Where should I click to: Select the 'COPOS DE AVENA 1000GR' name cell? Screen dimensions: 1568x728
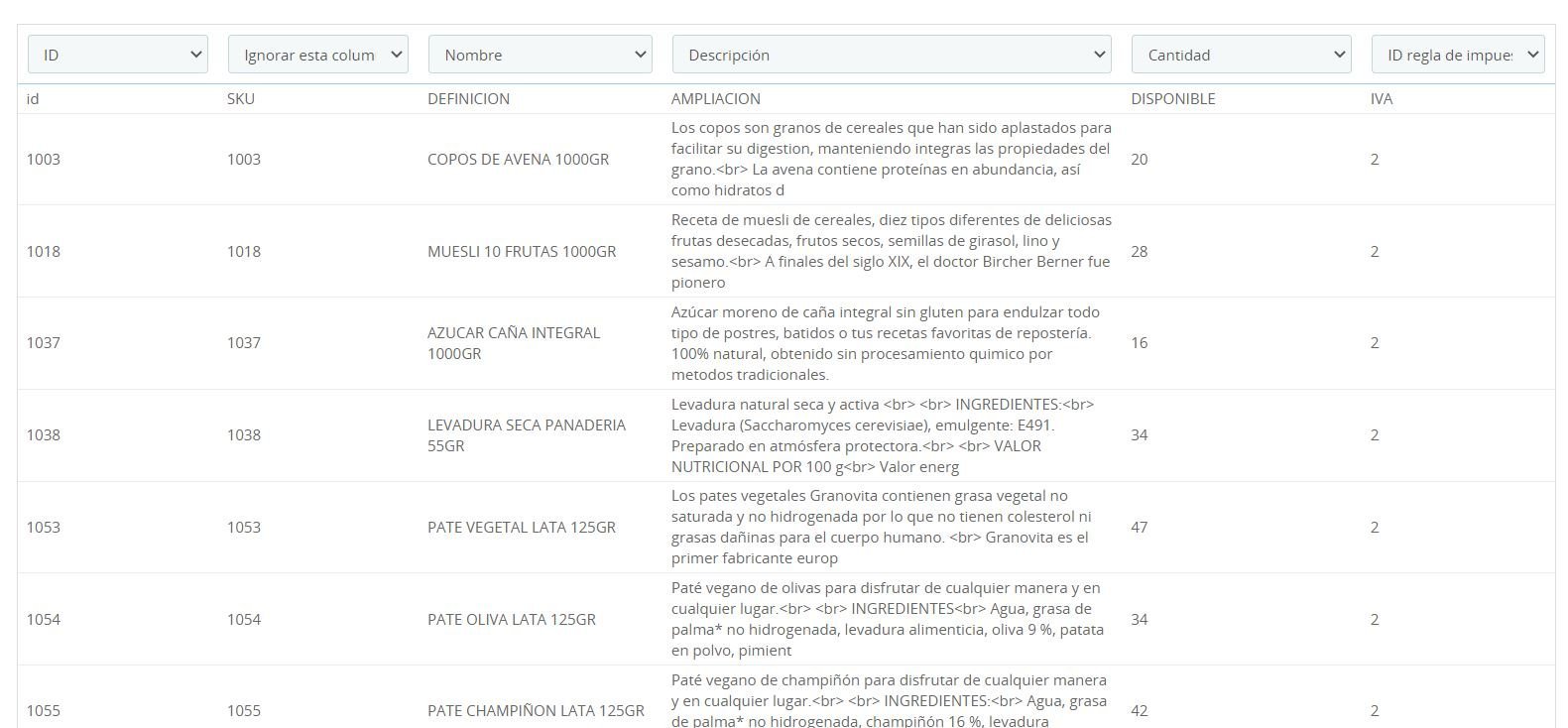tap(519, 160)
